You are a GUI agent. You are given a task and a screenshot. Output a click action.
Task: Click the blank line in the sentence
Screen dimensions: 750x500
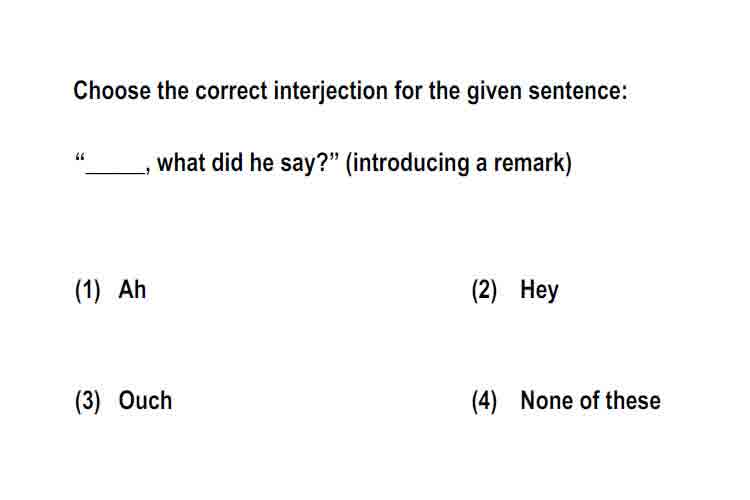(115, 172)
